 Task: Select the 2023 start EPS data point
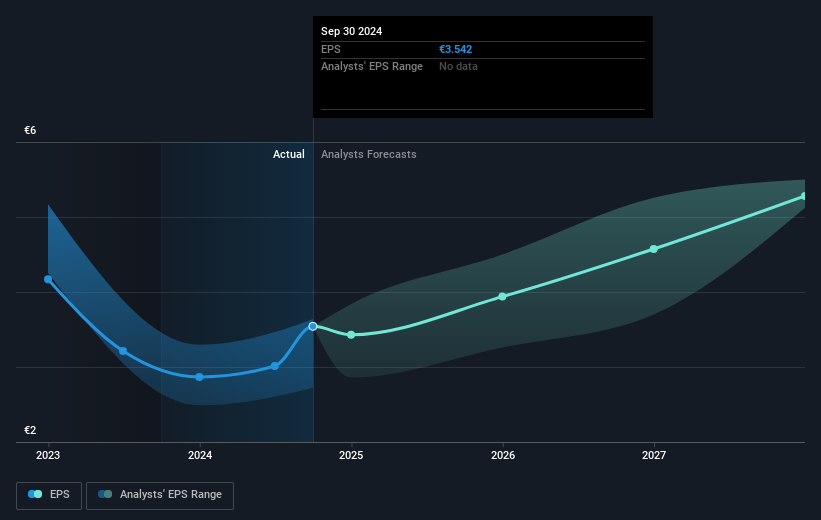pyautogui.click(x=48, y=279)
